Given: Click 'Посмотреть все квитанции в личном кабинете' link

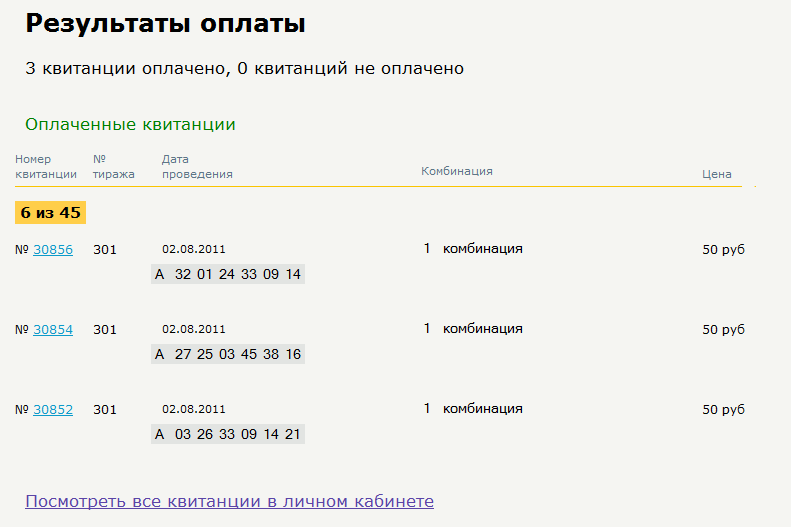Looking at the screenshot, I should tap(229, 501).
